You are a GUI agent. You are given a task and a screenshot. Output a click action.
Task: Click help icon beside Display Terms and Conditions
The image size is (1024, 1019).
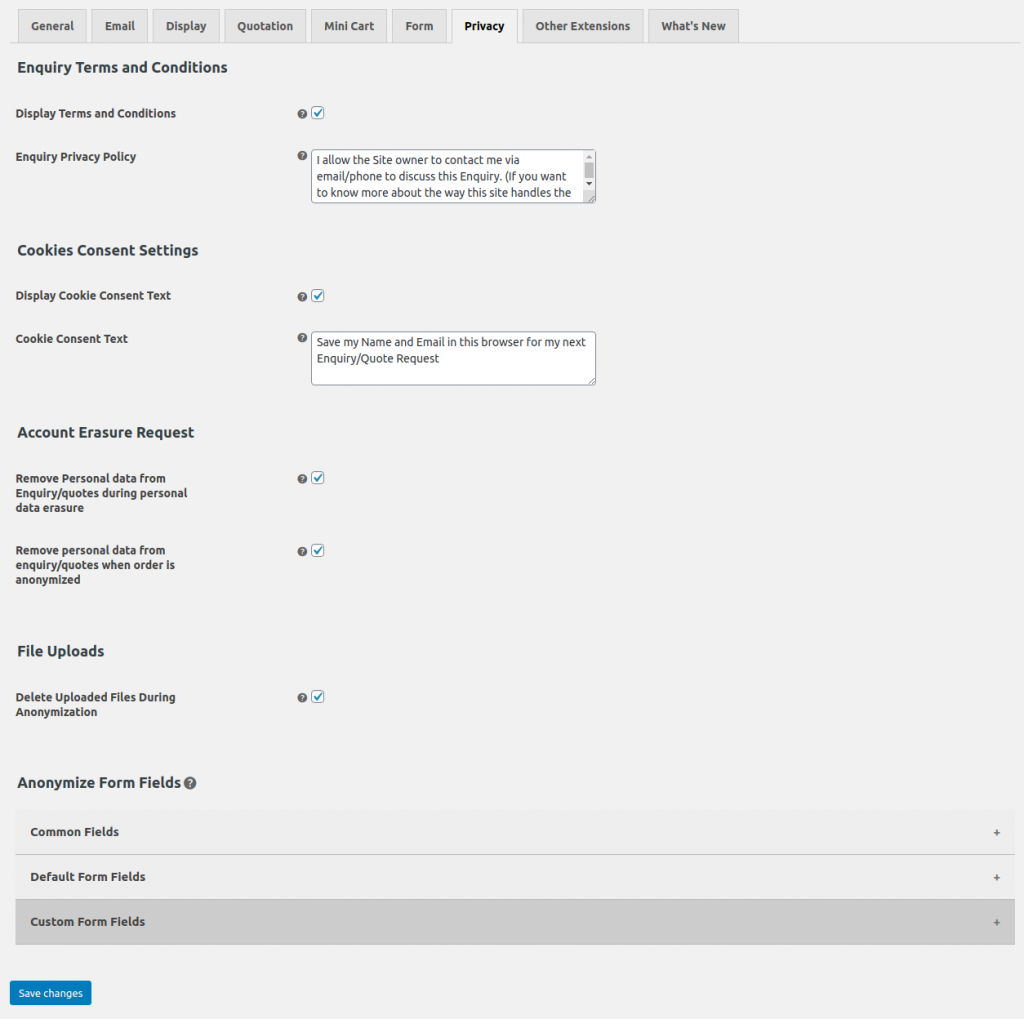tap(302, 114)
